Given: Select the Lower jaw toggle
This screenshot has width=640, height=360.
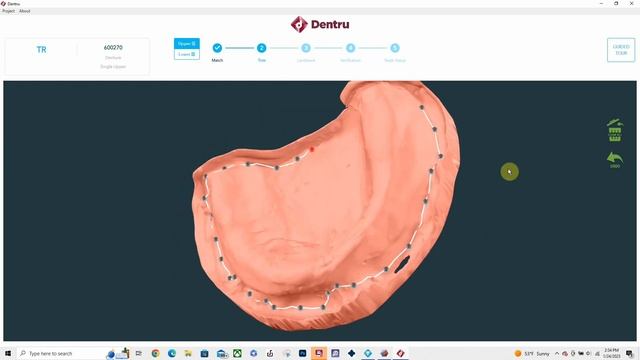Looking at the screenshot, I should point(187,54).
